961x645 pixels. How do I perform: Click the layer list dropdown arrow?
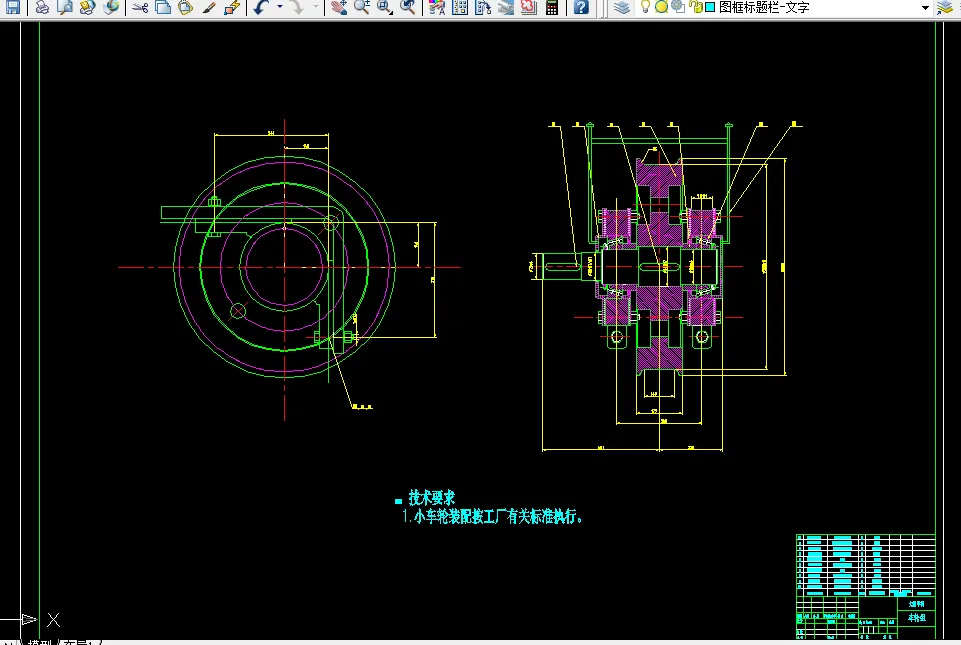tap(925, 7)
